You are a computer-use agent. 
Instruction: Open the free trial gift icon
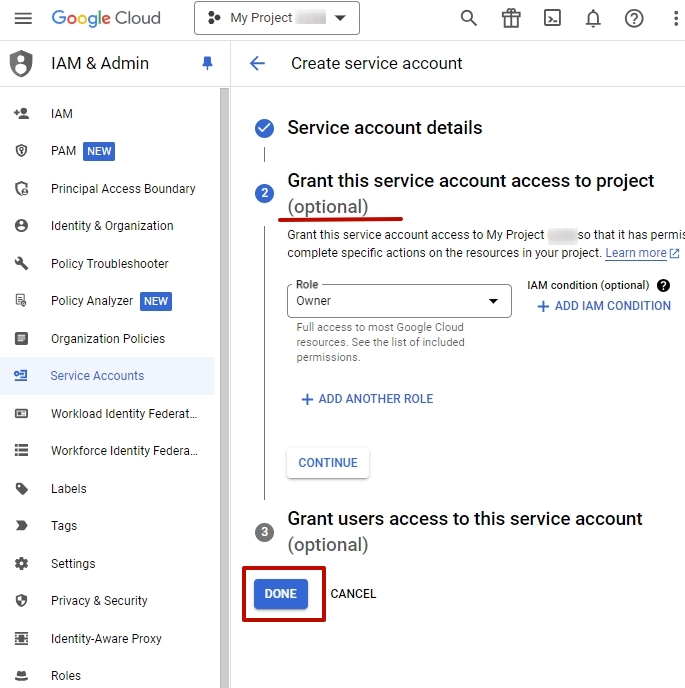[511, 18]
